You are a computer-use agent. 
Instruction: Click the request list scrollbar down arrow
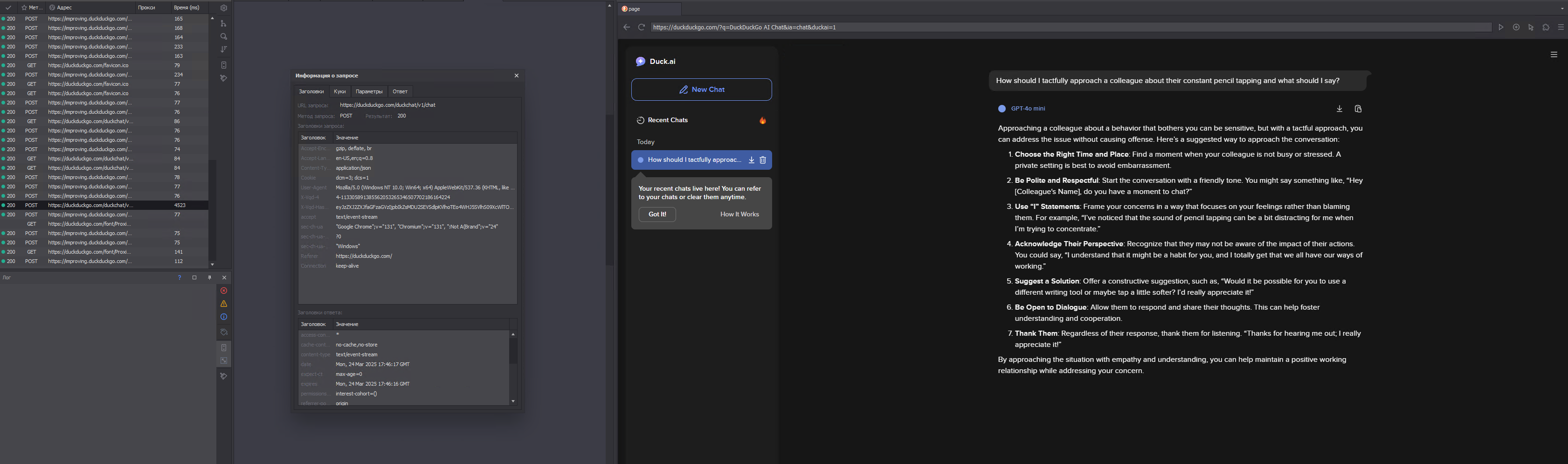pyautogui.click(x=212, y=265)
